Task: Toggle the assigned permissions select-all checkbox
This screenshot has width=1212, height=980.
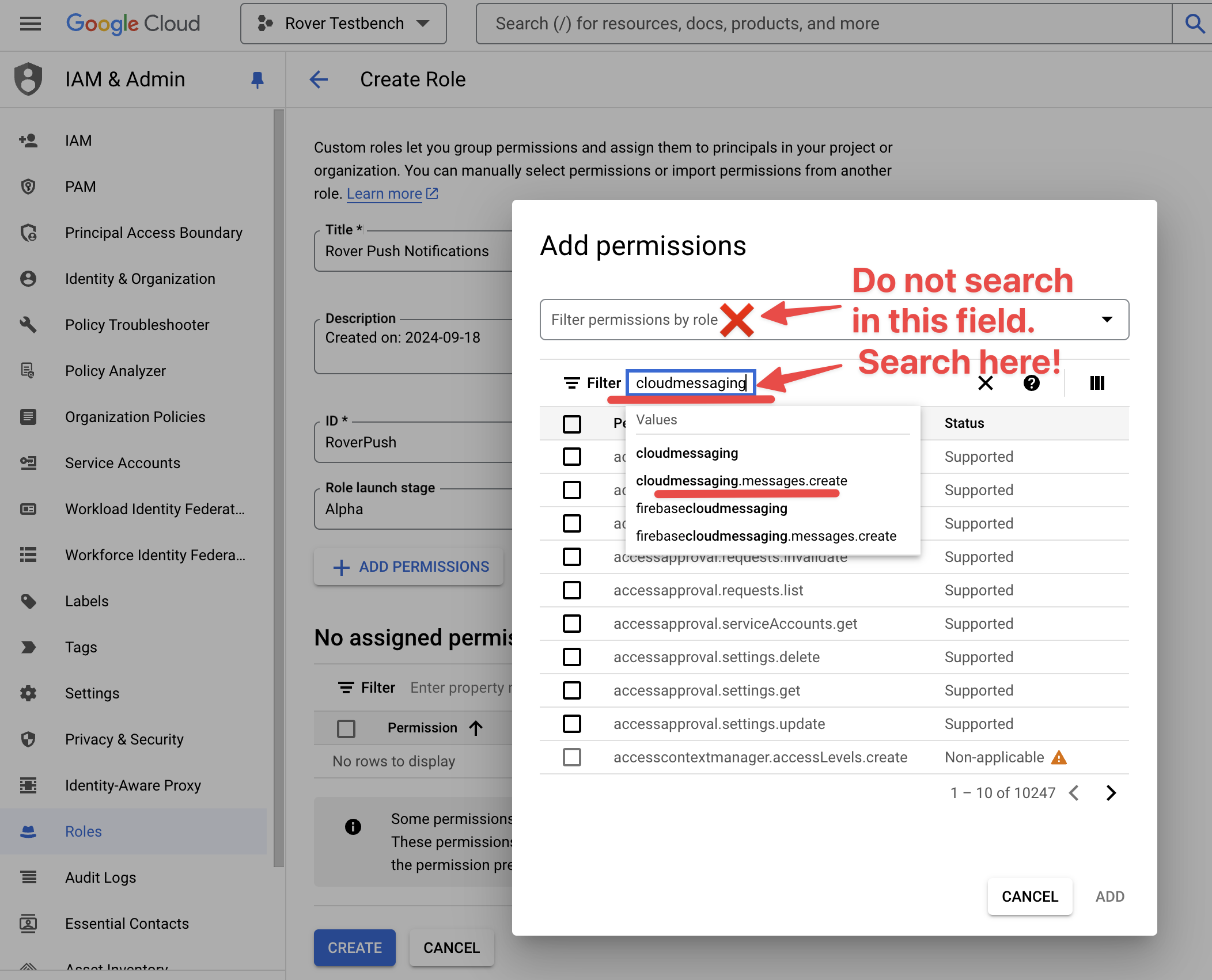Action: [346, 728]
